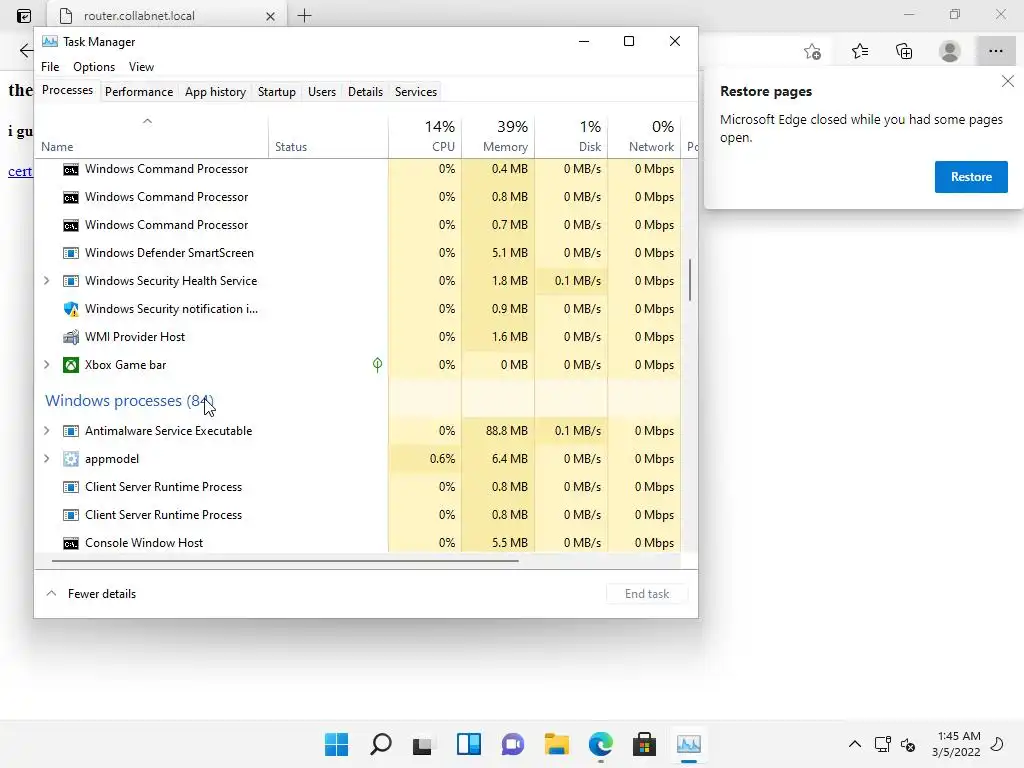Open the Edge Favorites list
Screen dimensions: 1024x768
click(x=859, y=51)
